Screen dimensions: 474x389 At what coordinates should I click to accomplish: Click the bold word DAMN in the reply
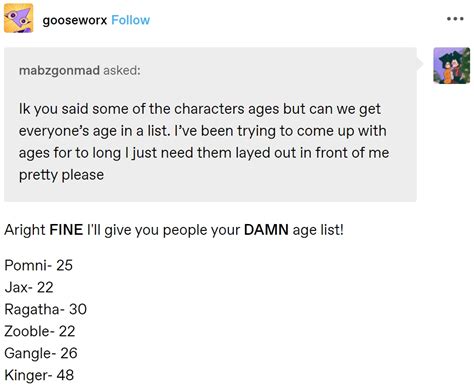pyautogui.click(x=266, y=230)
